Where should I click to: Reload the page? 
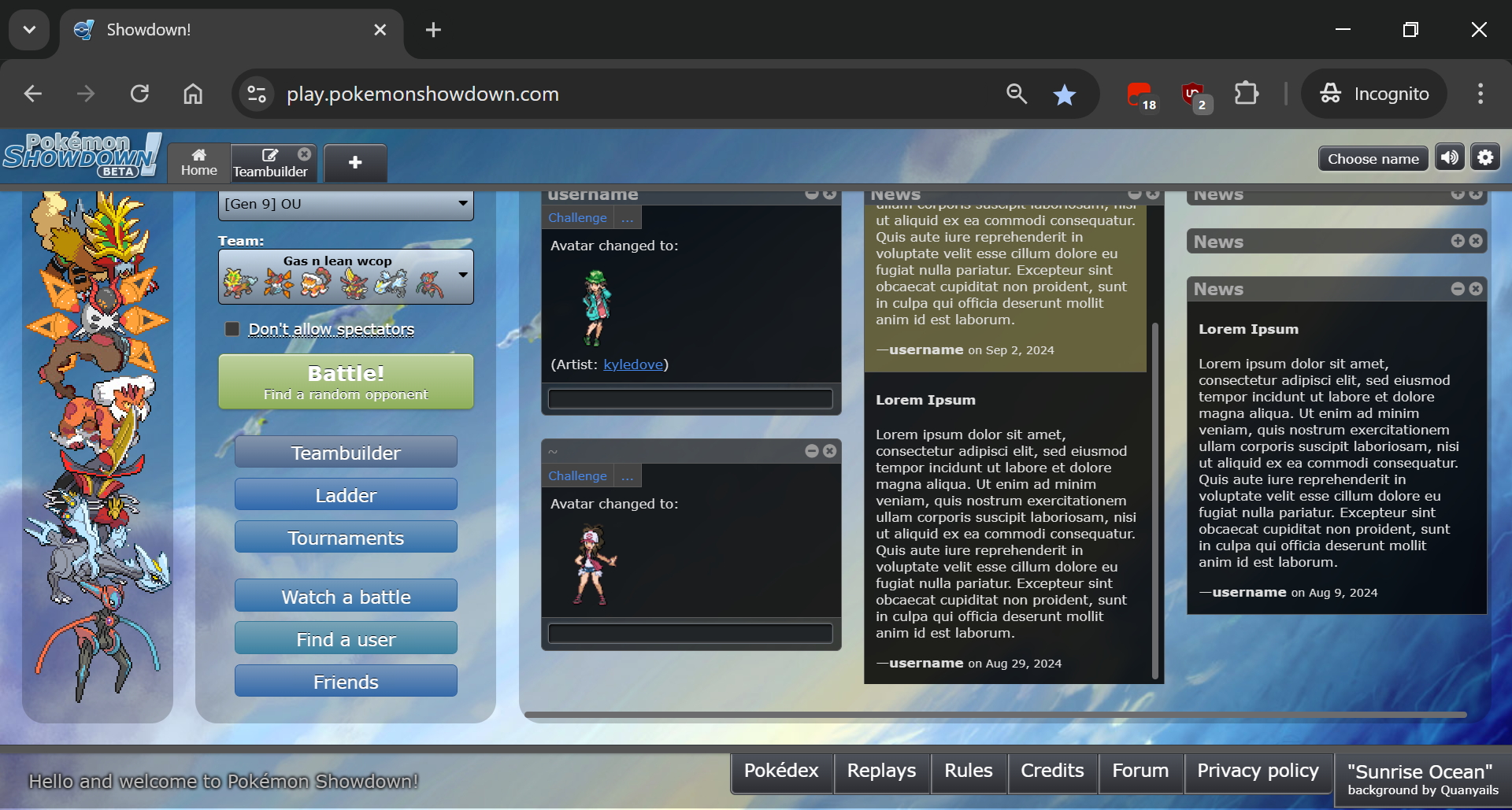[139, 94]
